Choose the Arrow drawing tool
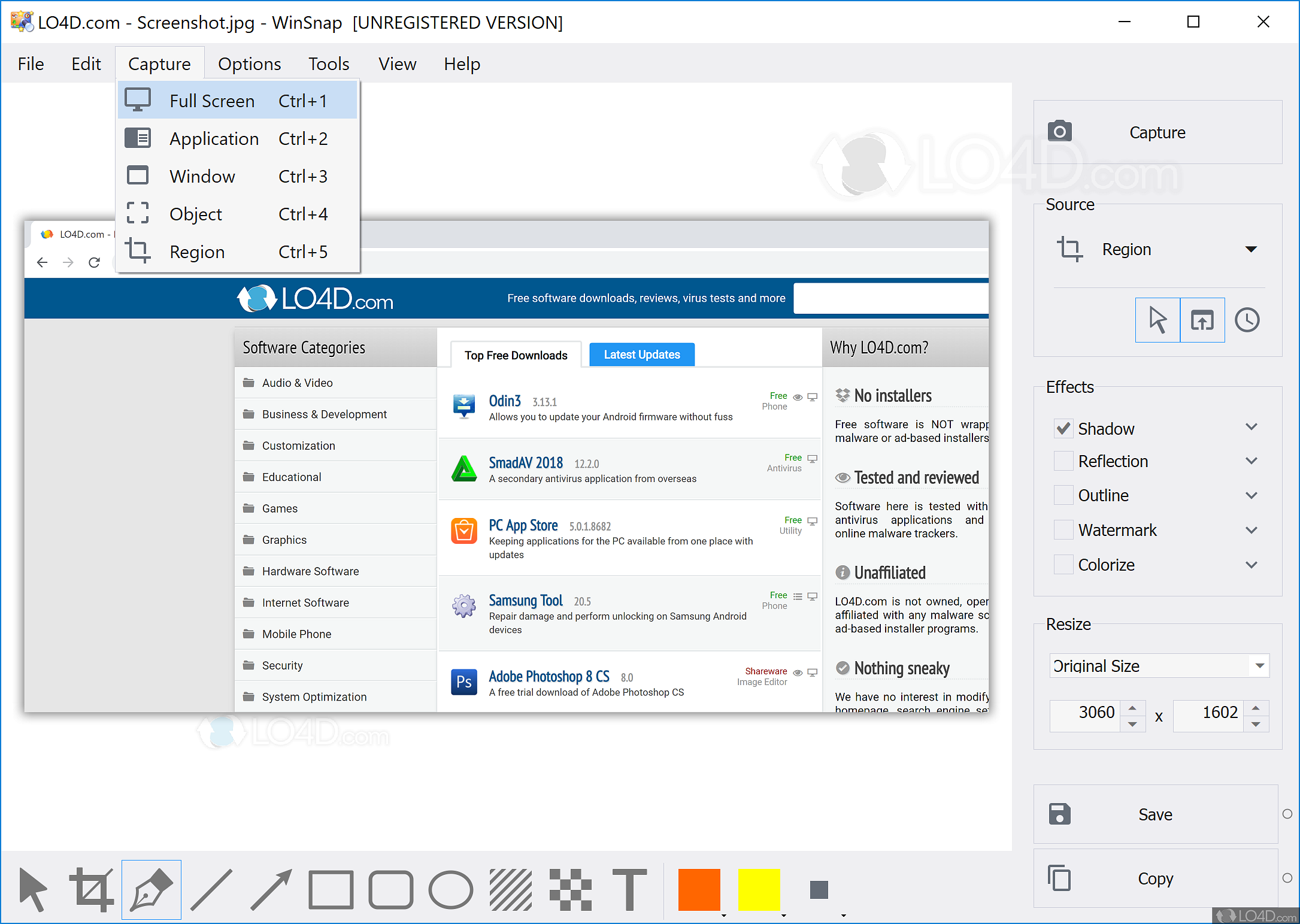 pos(271,889)
